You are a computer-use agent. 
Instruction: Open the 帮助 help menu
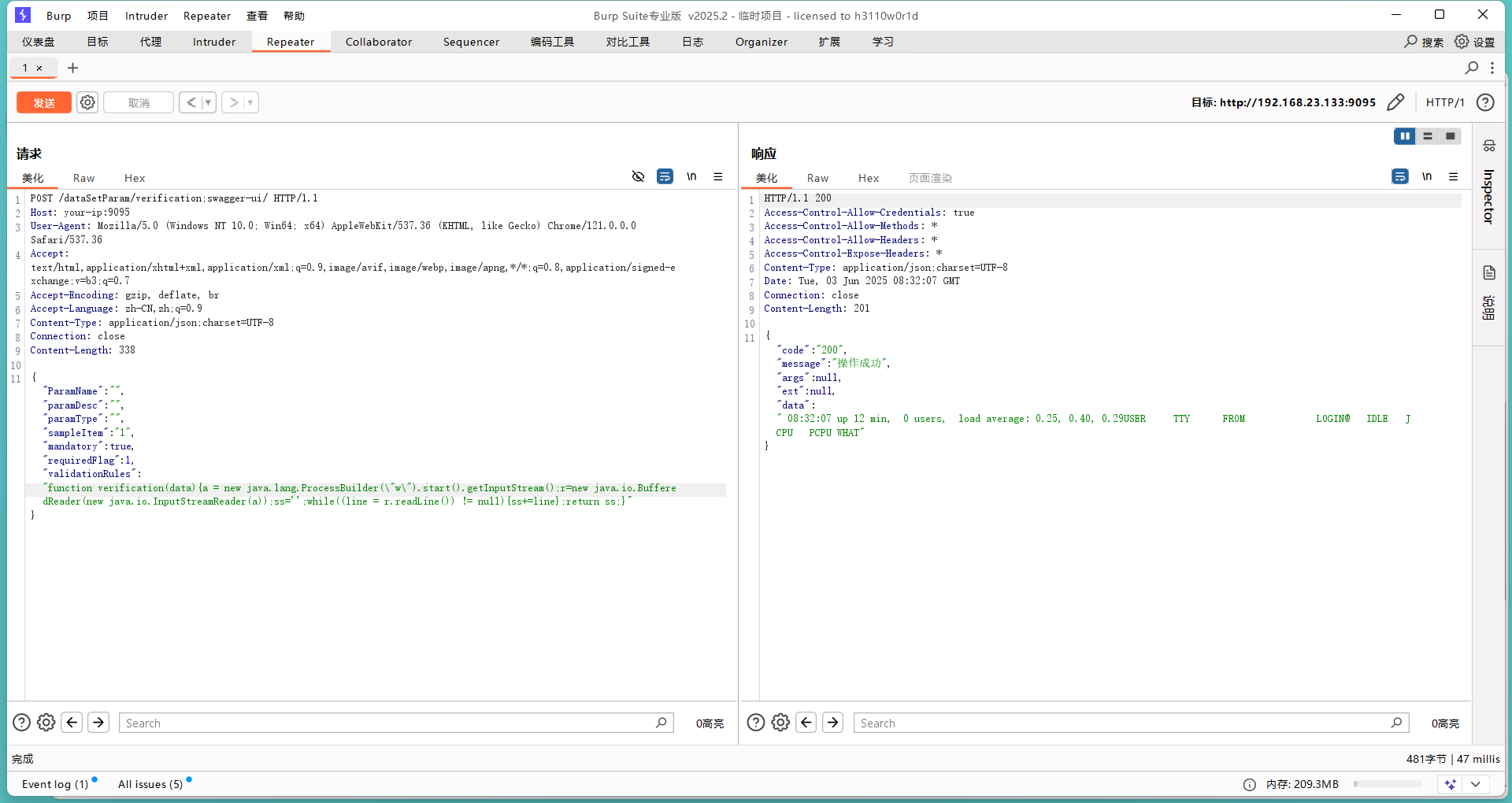click(x=294, y=16)
